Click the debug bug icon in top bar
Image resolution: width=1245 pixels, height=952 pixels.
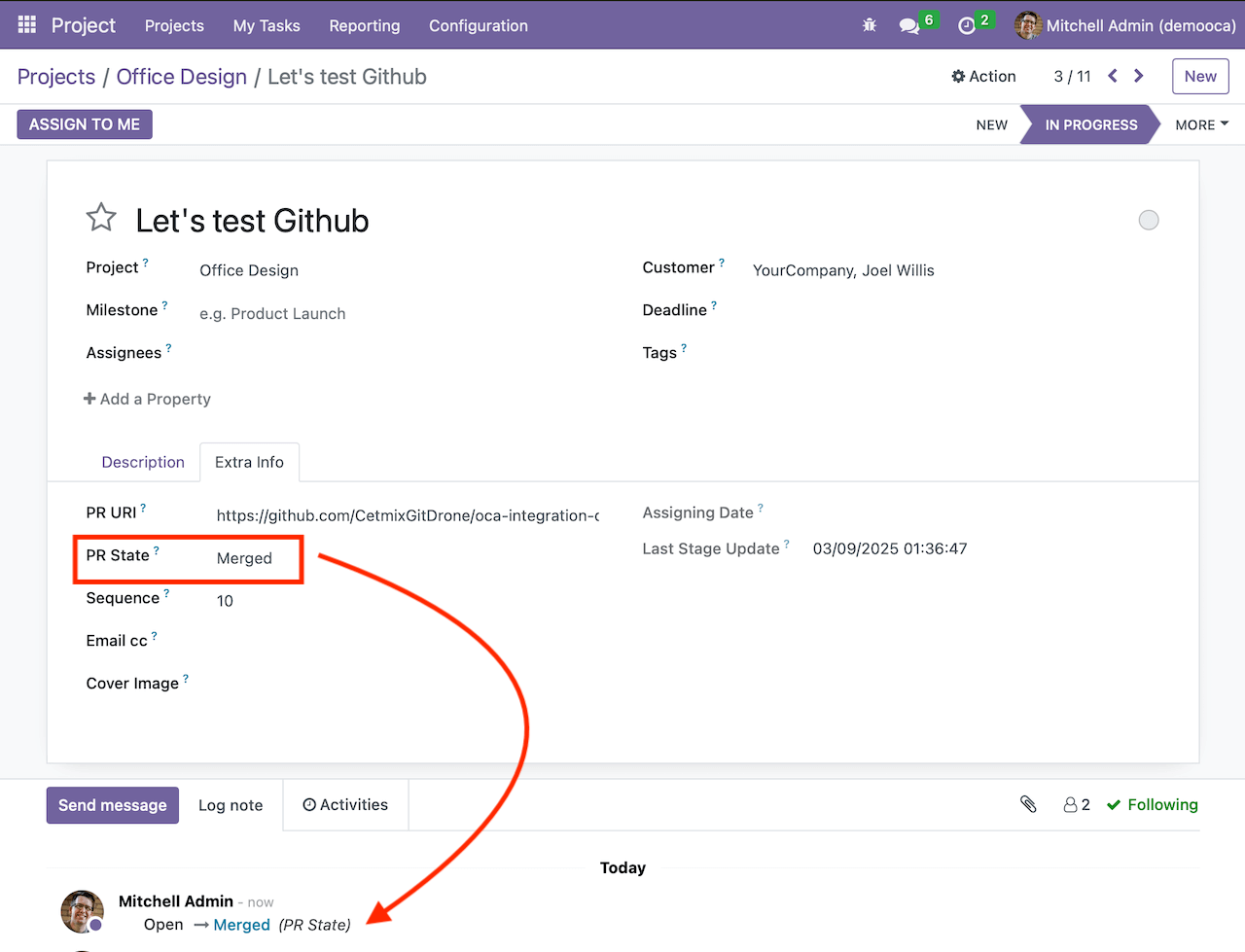(x=869, y=25)
